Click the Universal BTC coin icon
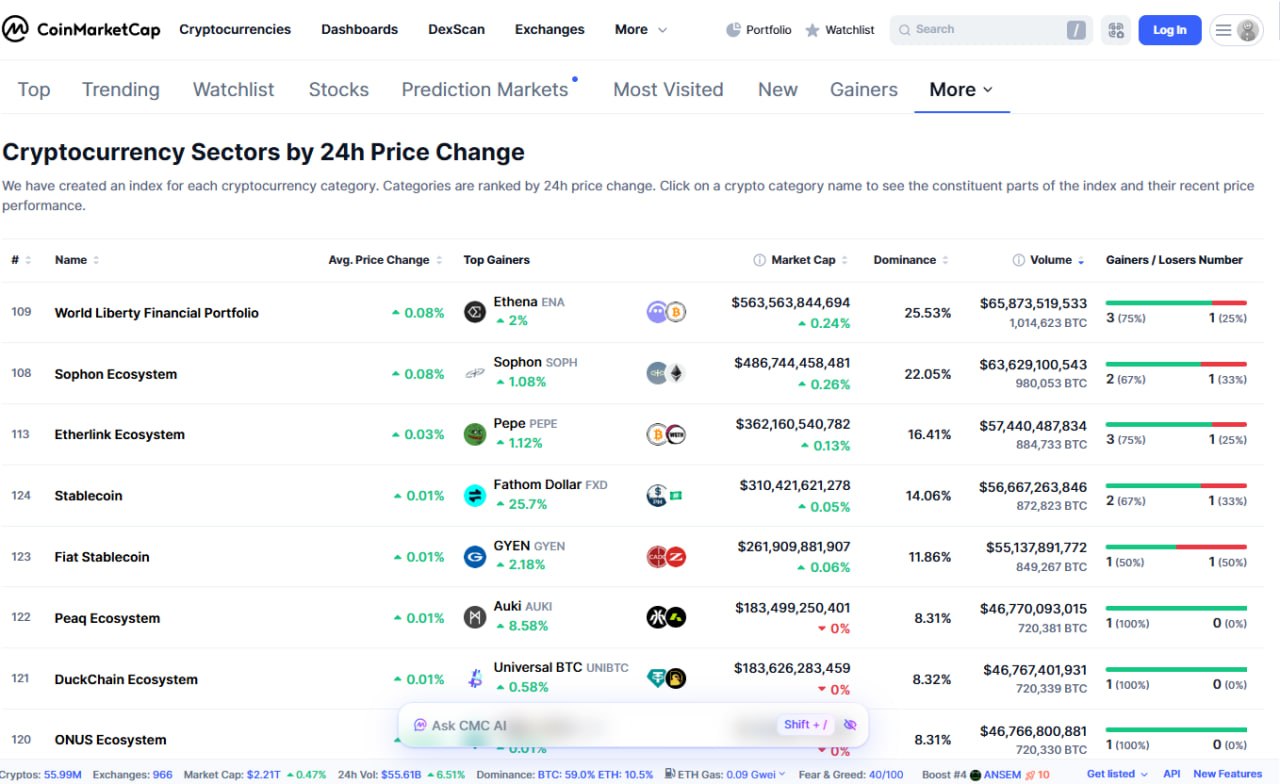Image resolution: width=1280 pixels, height=784 pixels. [475, 678]
